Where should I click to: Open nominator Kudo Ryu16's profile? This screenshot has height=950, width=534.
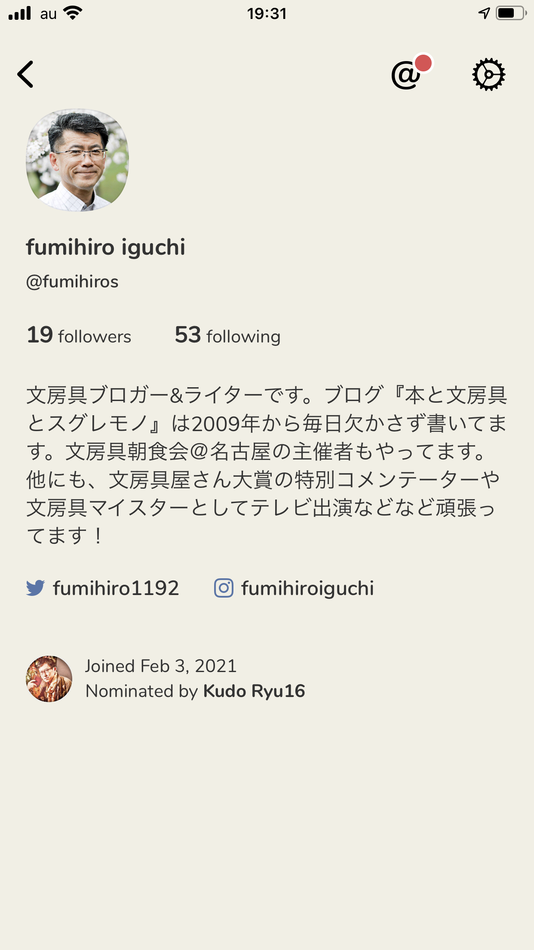(254, 691)
